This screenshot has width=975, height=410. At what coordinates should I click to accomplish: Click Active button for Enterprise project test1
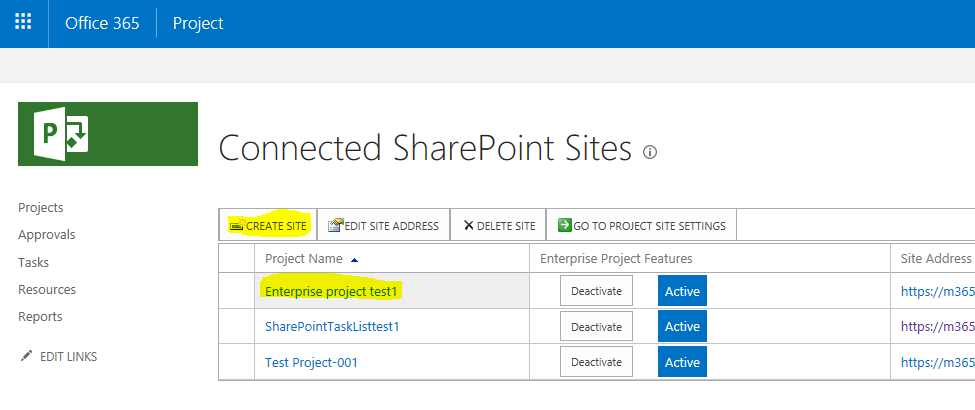[x=682, y=291]
